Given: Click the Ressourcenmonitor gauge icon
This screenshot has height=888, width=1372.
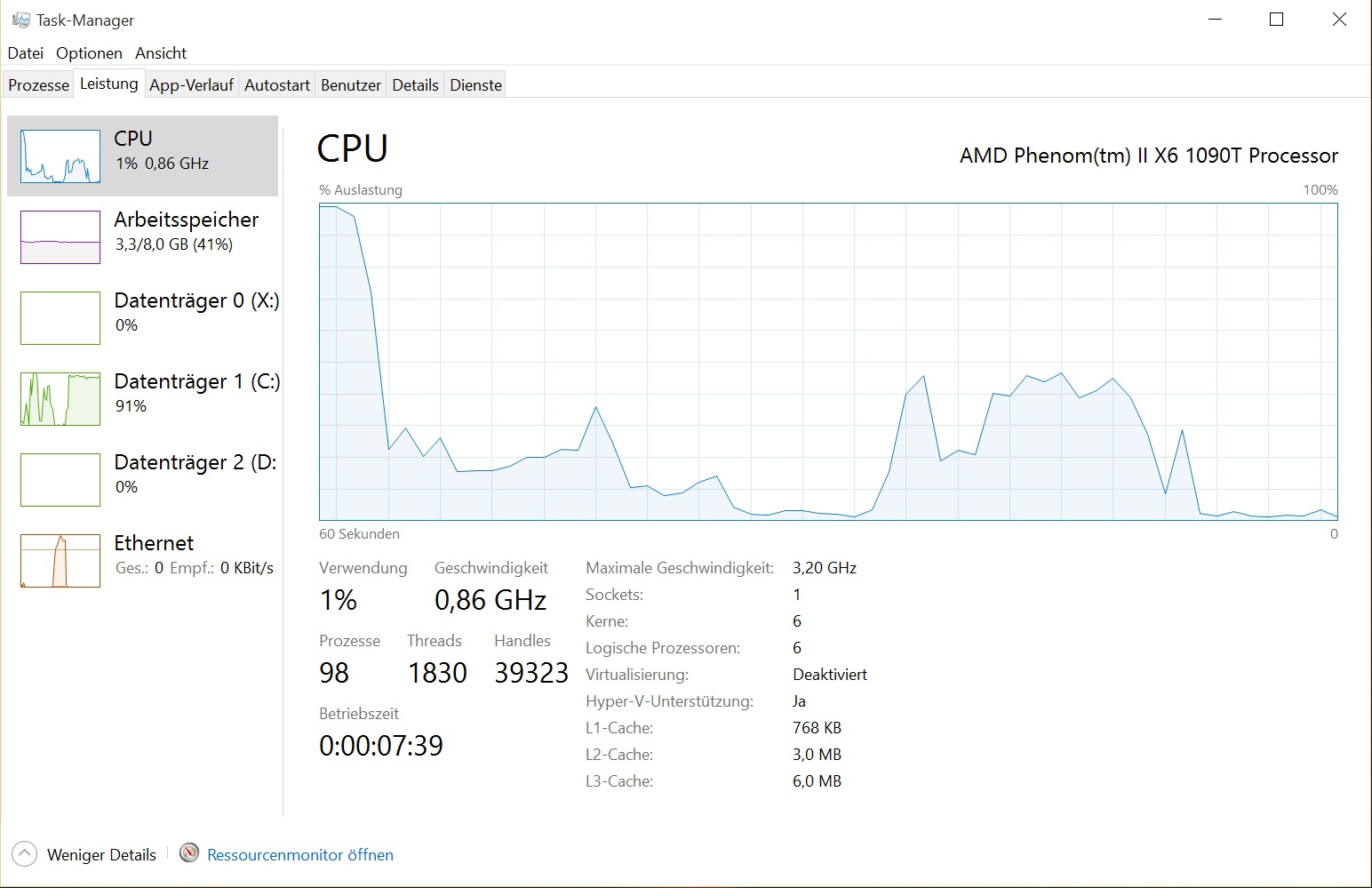Looking at the screenshot, I should 189,853.
